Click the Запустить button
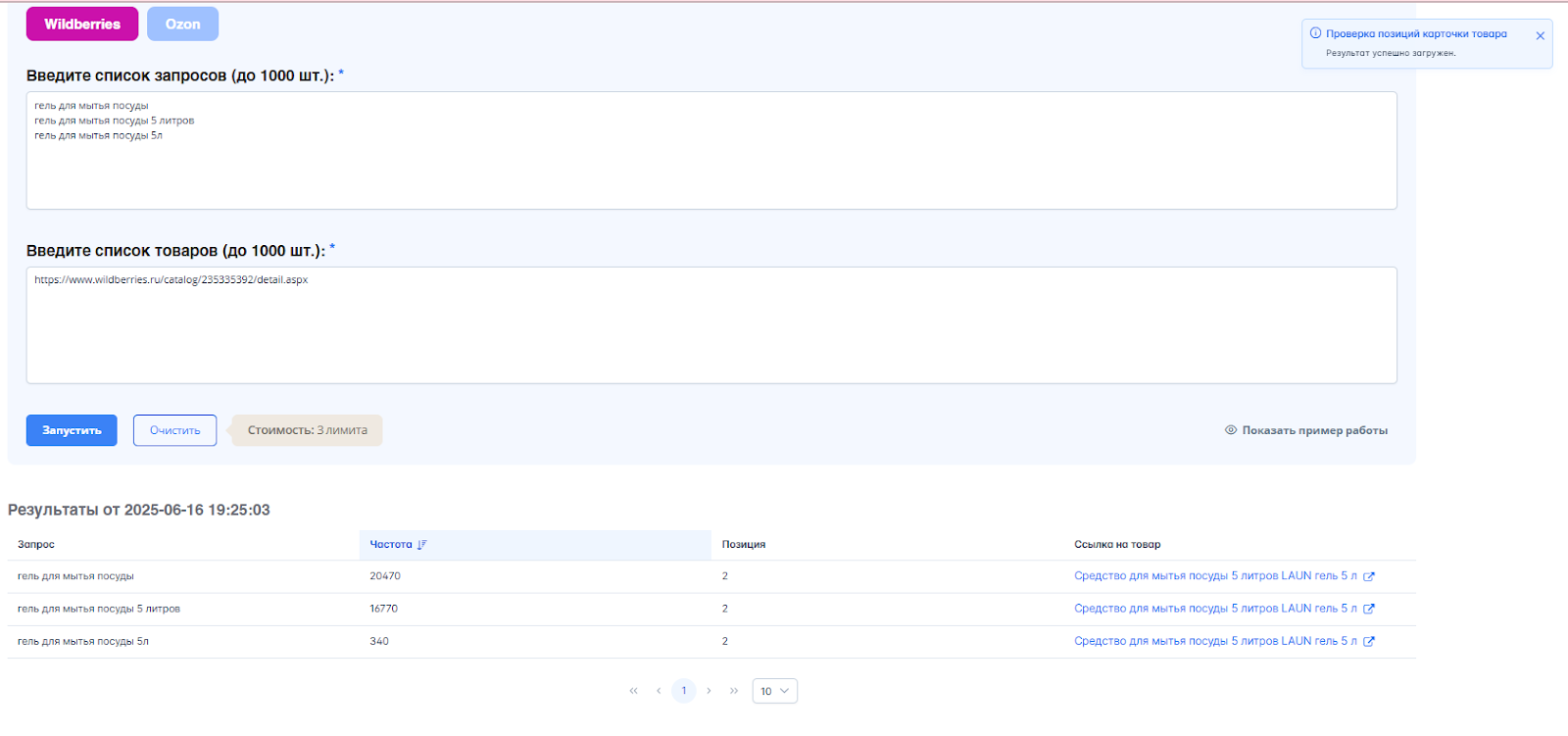The width and height of the screenshot is (1568, 736). [72, 430]
